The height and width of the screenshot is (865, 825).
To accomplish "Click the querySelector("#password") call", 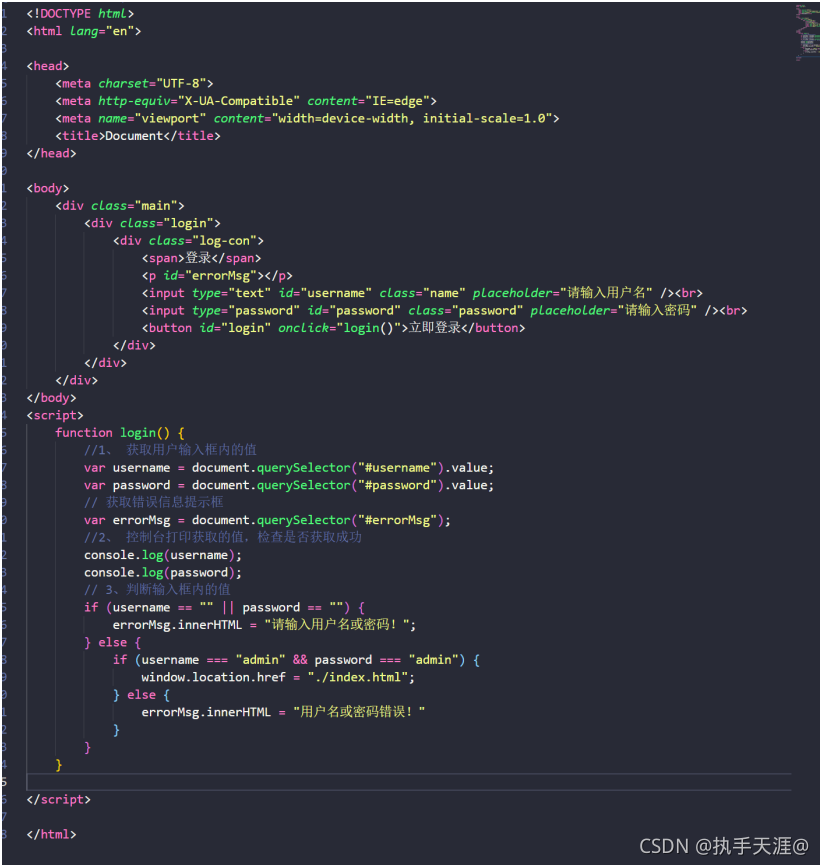I will [350, 485].
